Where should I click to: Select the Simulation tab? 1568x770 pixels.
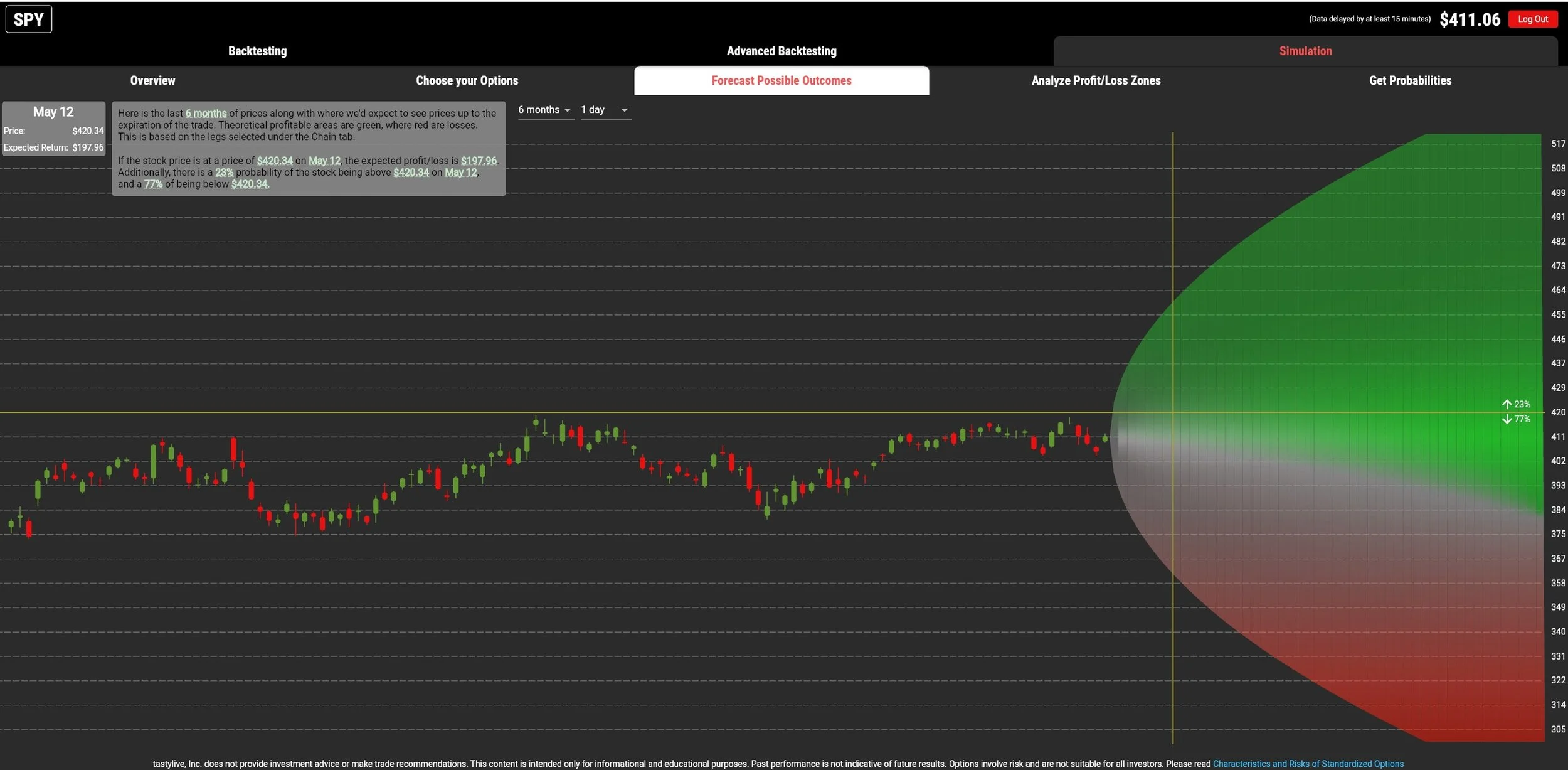point(1305,51)
